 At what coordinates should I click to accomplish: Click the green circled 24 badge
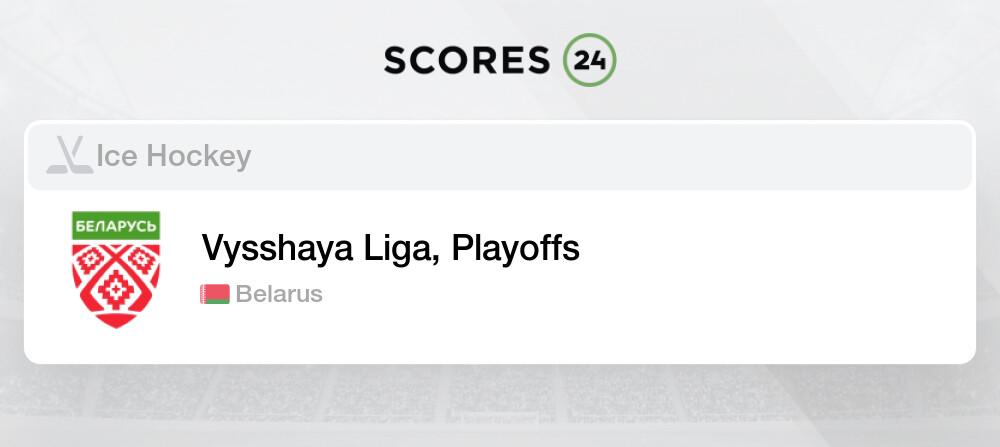point(590,60)
